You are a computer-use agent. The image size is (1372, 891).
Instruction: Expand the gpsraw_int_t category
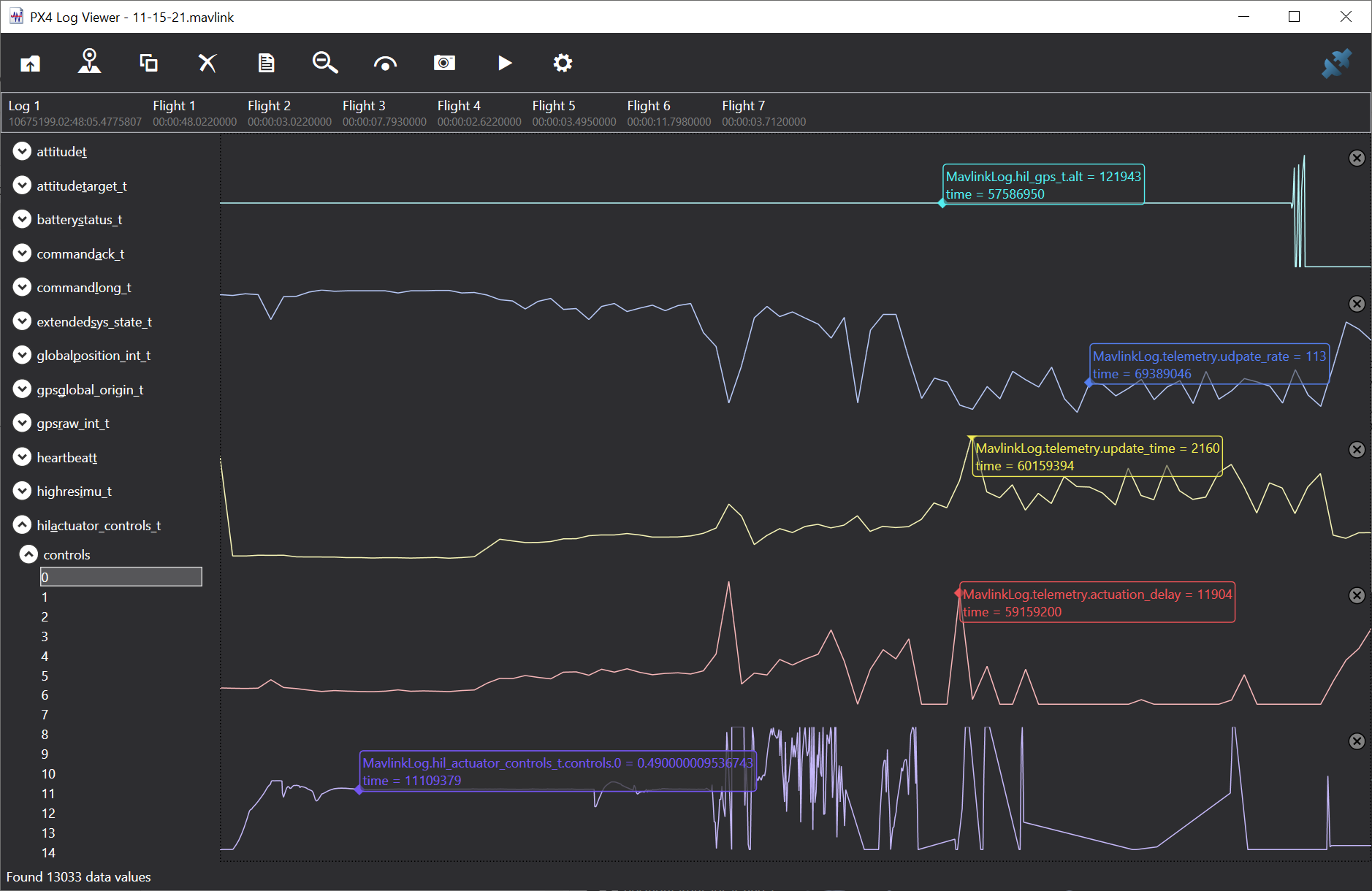pyautogui.click(x=21, y=422)
